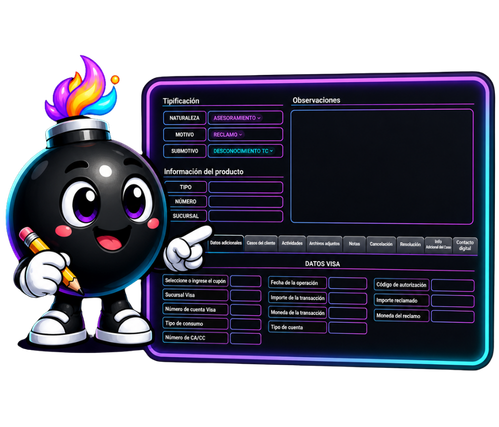Go to the Archivos adjuntos tab
This screenshot has width=499, height=427.
pos(324,244)
